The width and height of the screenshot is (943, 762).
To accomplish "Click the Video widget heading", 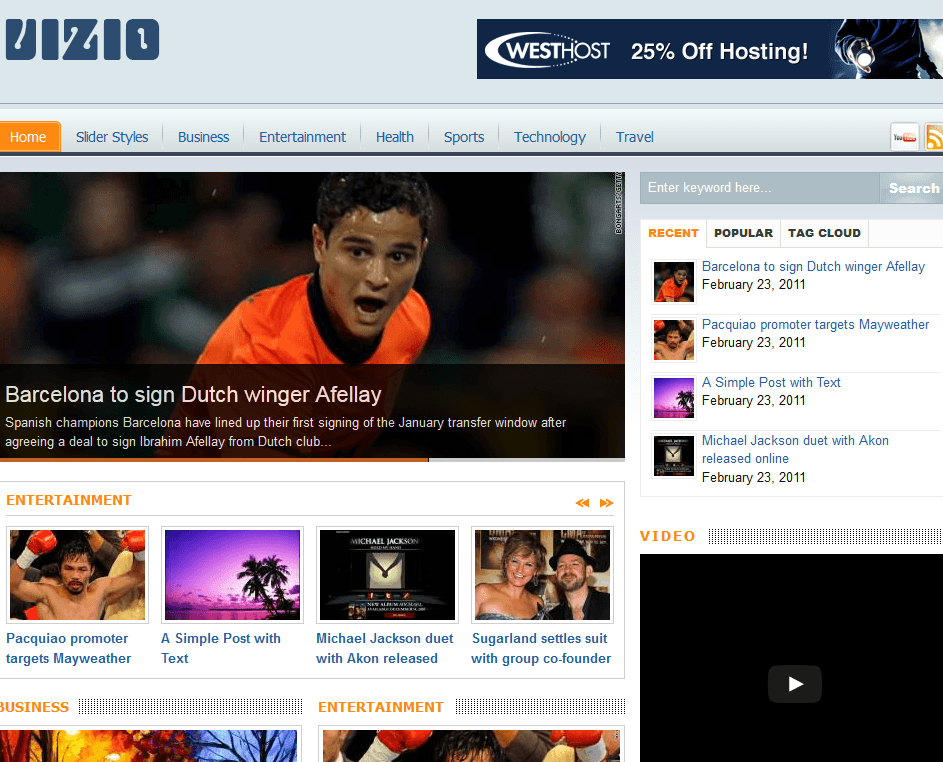I will [x=668, y=536].
